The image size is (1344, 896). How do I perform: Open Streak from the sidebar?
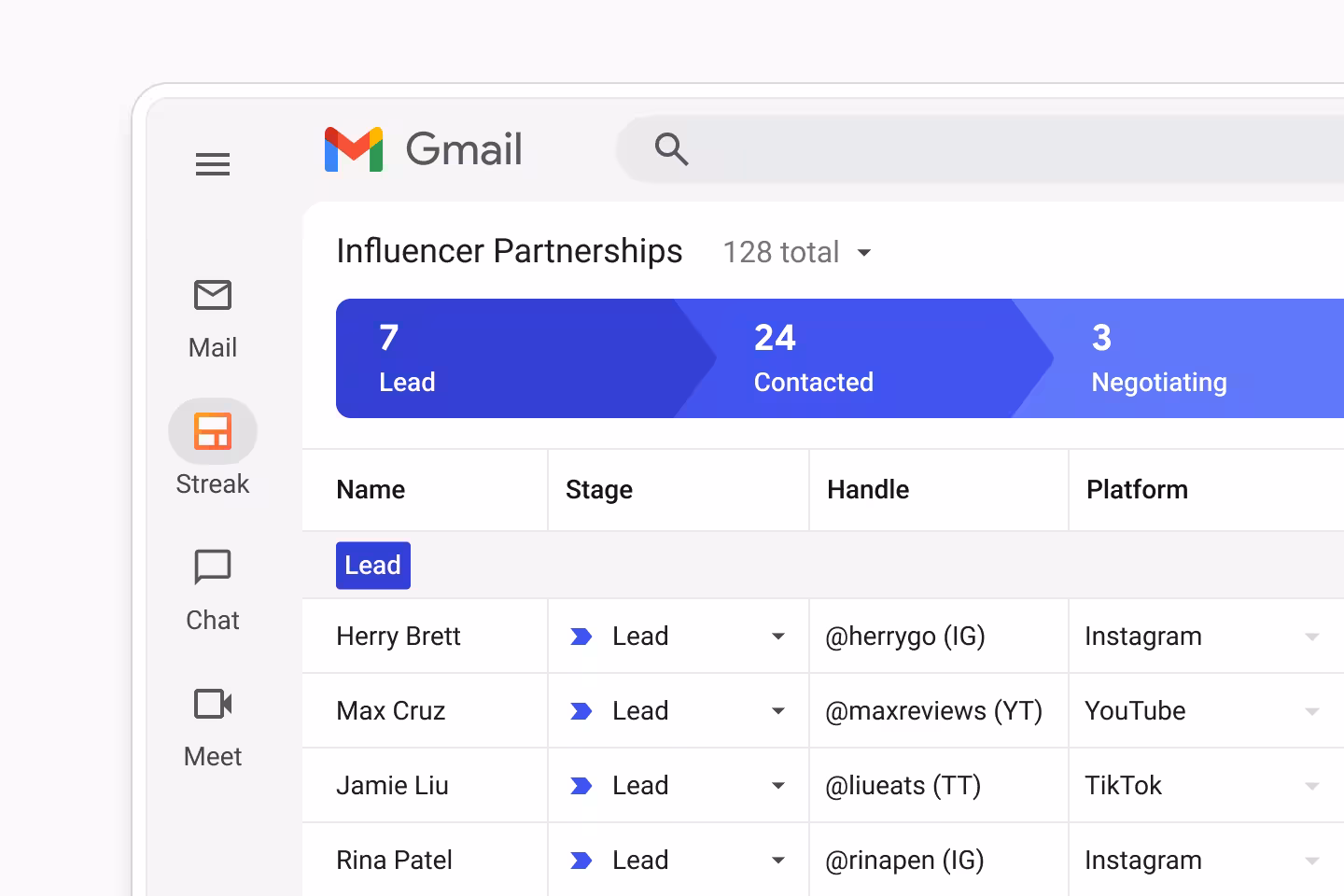click(213, 449)
